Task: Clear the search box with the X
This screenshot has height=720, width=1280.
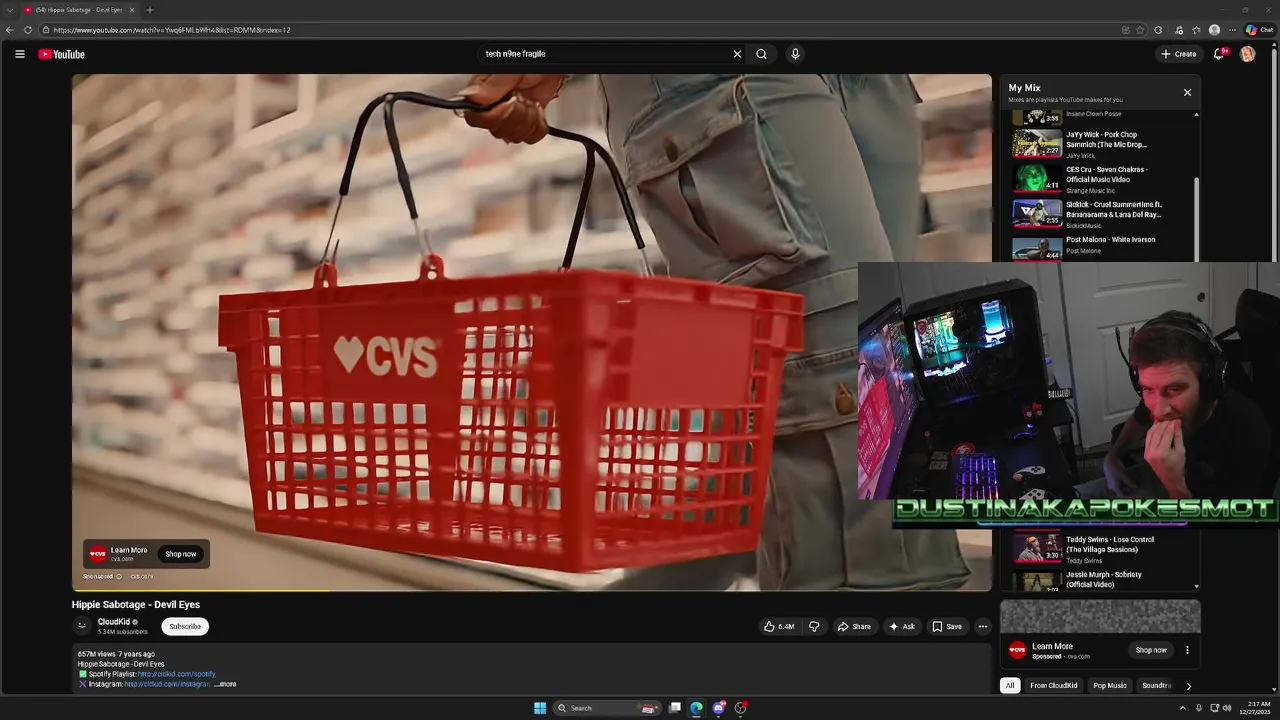Action: click(x=738, y=54)
